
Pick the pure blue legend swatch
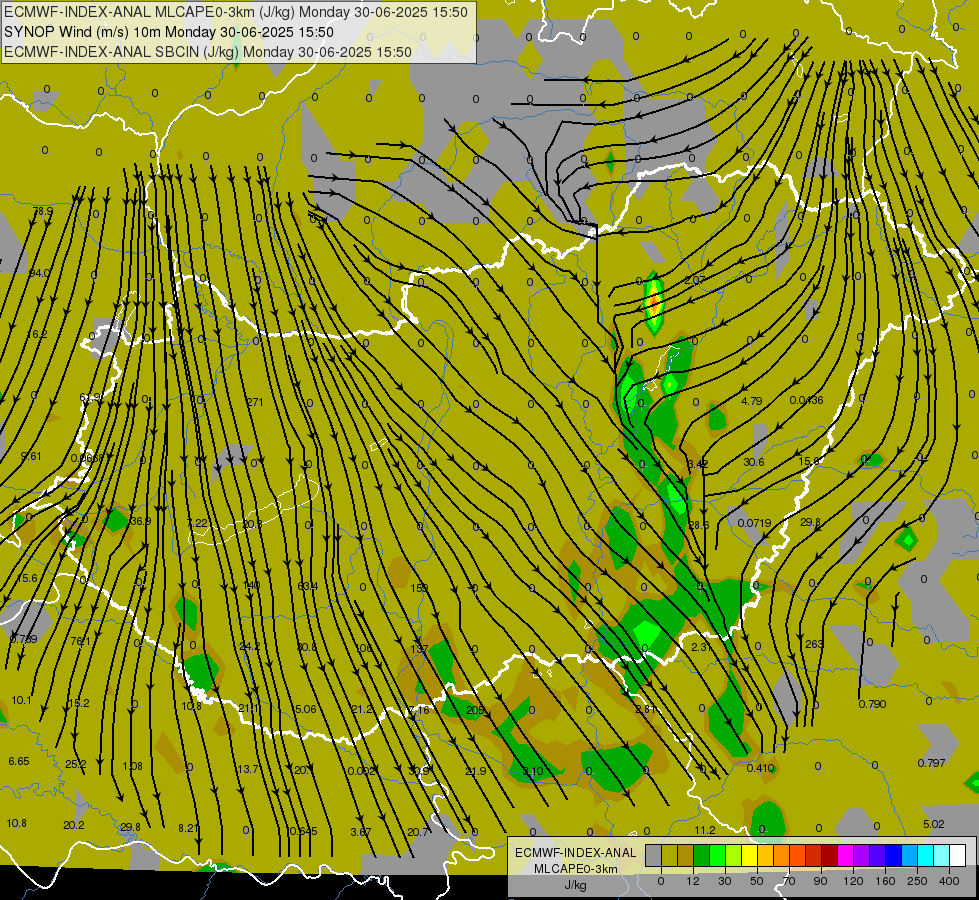893,856
